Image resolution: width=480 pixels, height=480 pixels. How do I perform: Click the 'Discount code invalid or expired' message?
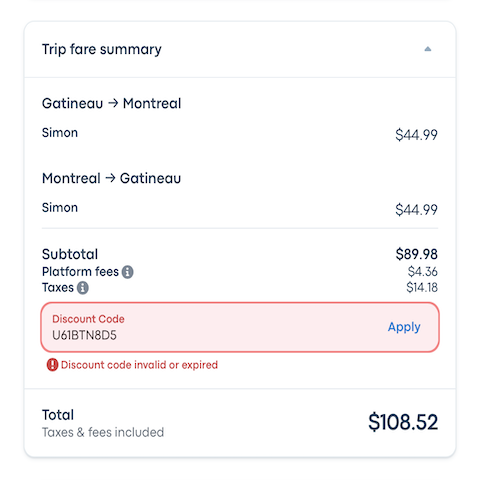pyautogui.click(x=139, y=365)
